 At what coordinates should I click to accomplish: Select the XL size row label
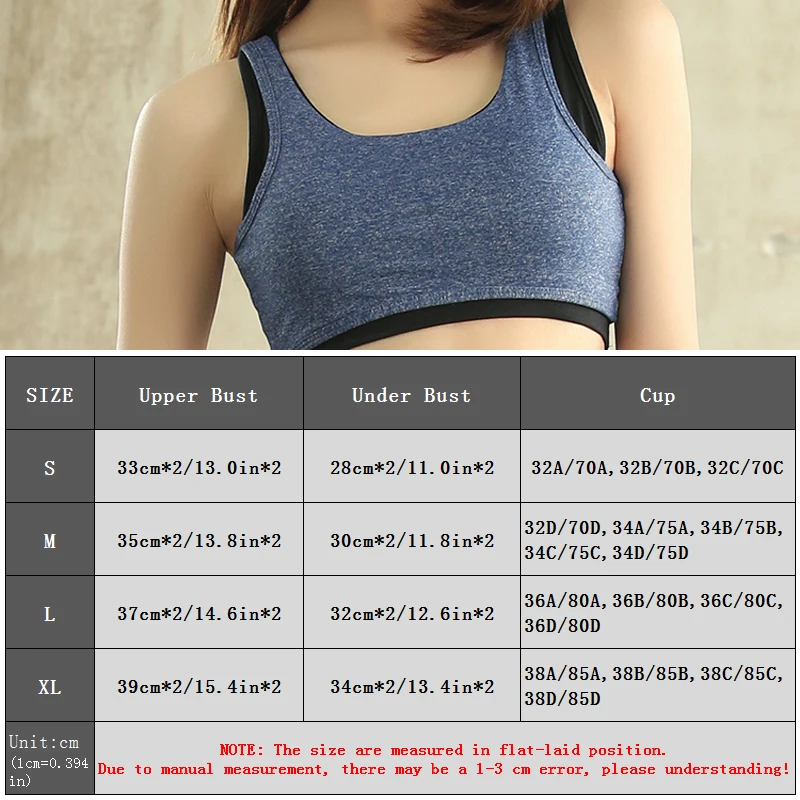click(x=50, y=685)
